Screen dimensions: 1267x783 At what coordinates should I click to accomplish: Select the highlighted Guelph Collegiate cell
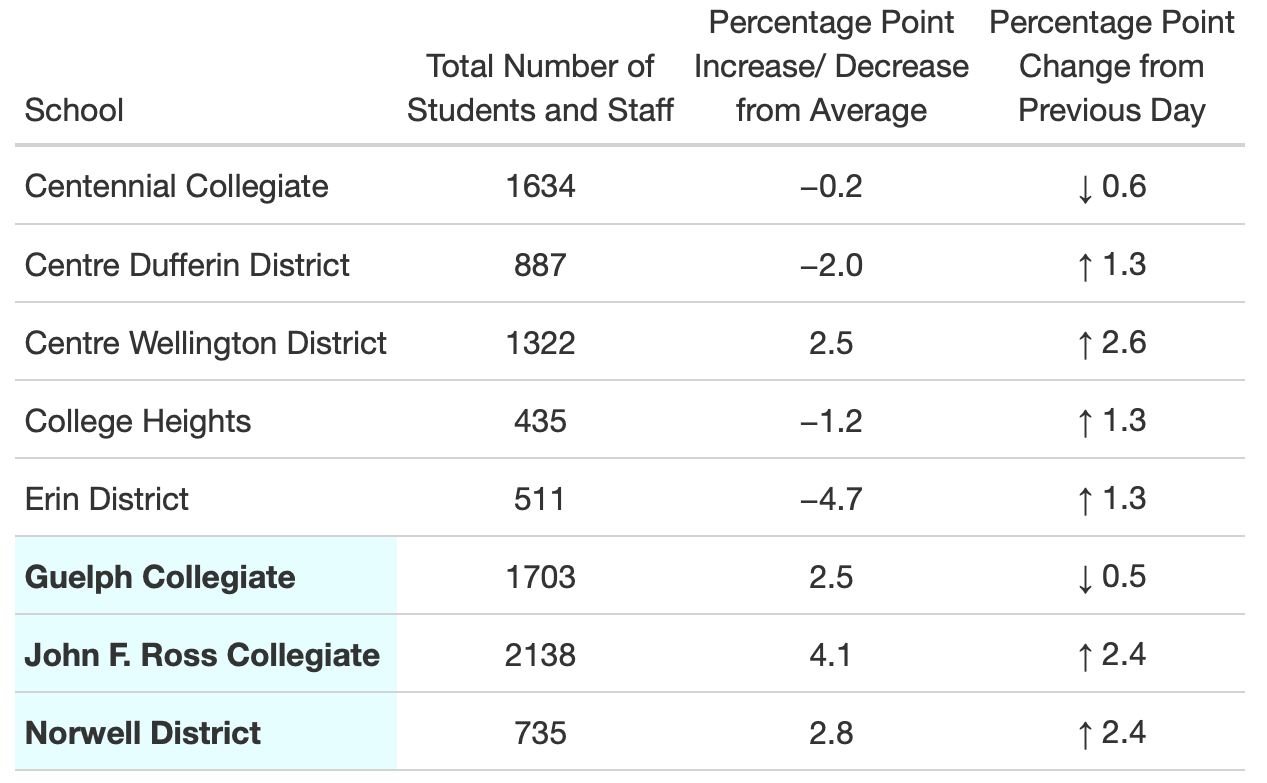pos(160,577)
